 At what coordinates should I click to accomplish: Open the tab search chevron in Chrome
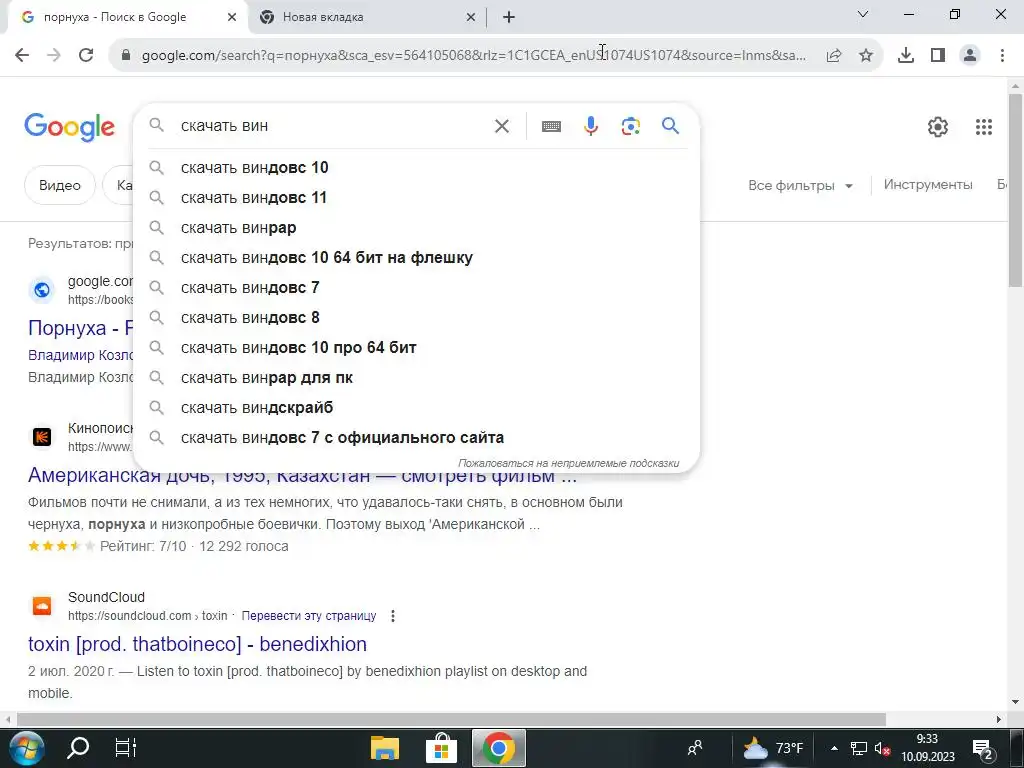(863, 14)
